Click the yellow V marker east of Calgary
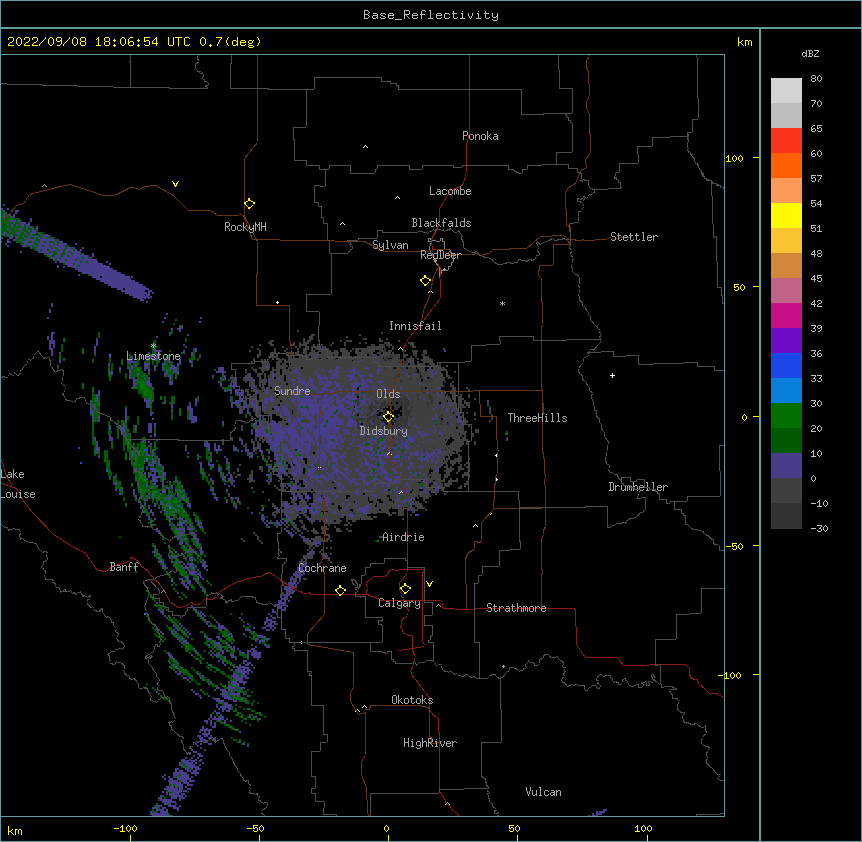Viewport: 862px width, 842px height. point(429,584)
